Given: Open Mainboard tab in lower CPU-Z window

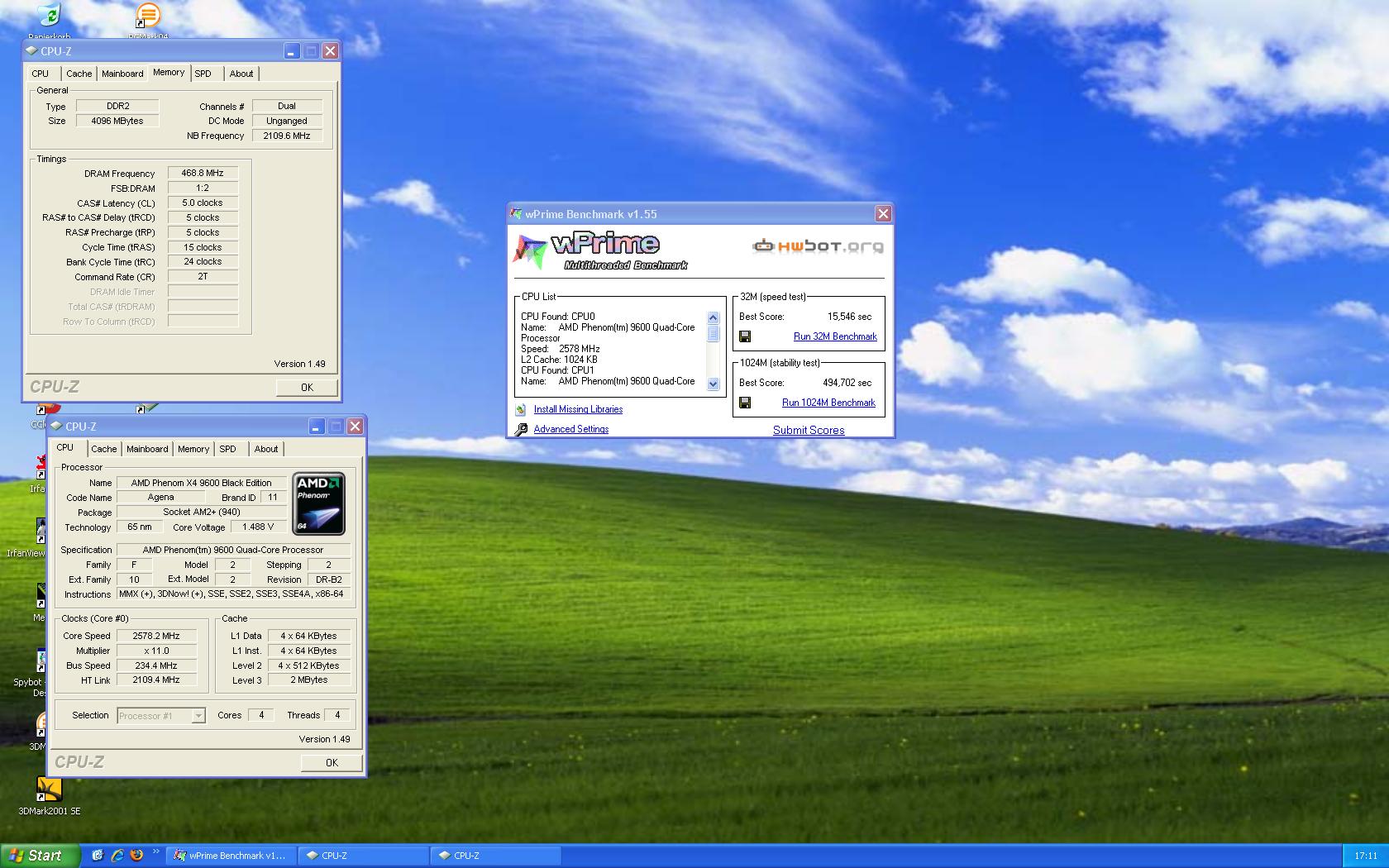Looking at the screenshot, I should (147, 449).
